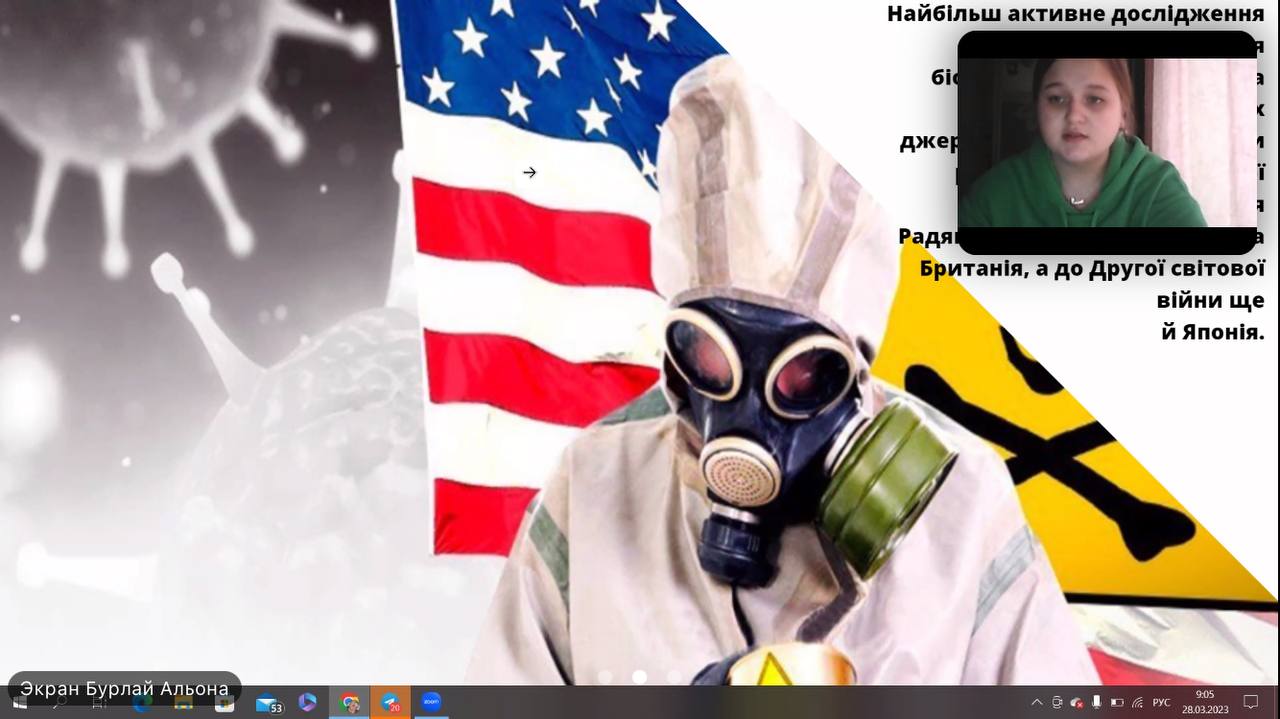
Task: Open the Mail app with 53 badge
Action: [x=268, y=703]
